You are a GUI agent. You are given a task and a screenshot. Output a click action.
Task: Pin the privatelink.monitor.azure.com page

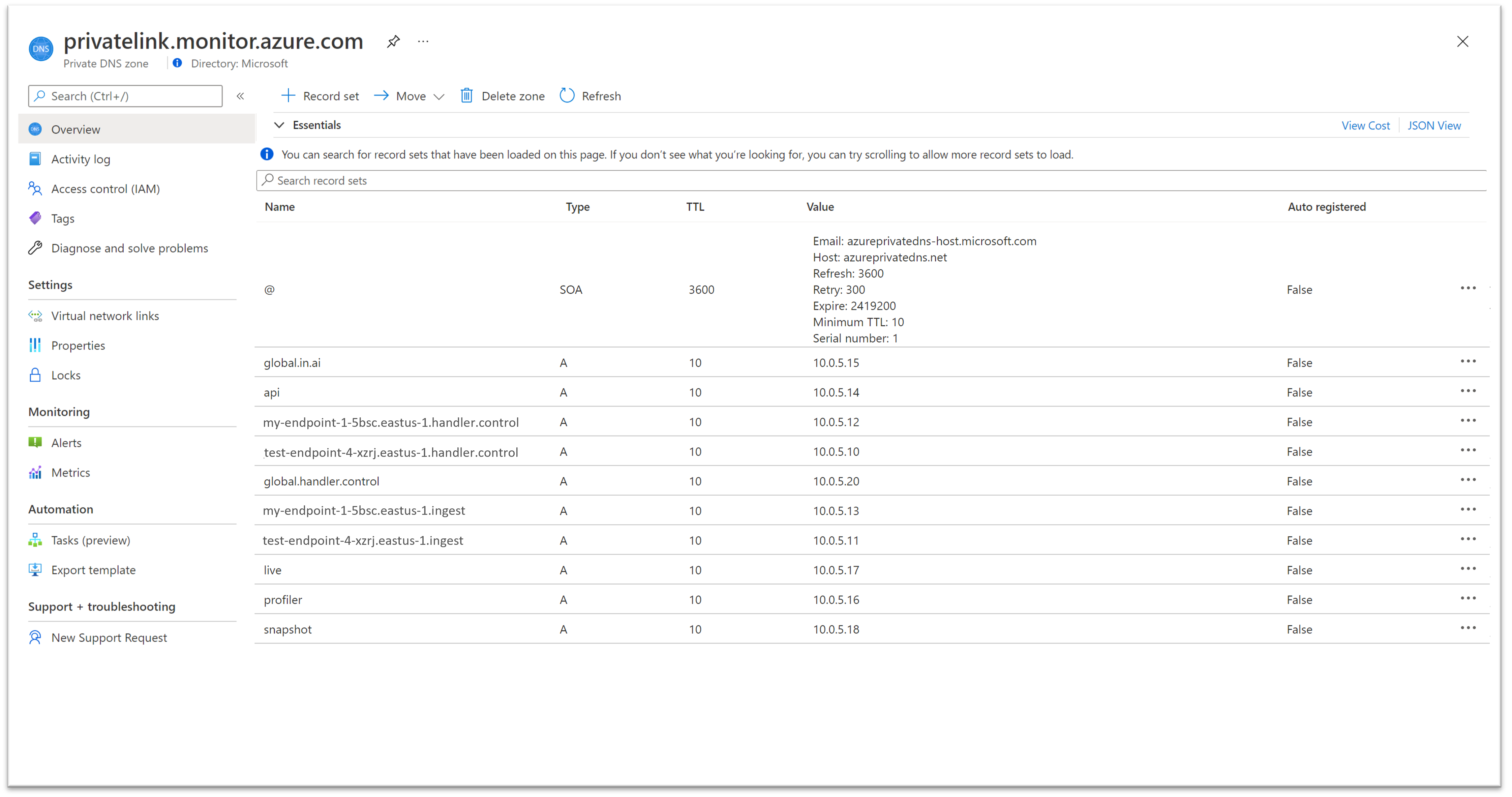coord(393,41)
